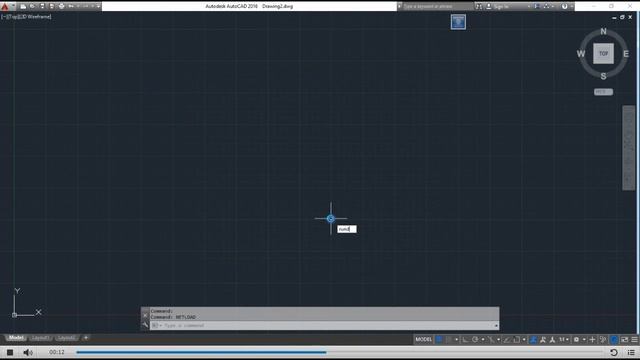The image size is (640, 360).
Task: Switch to the Layout2 tab
Action: (67, 338)
